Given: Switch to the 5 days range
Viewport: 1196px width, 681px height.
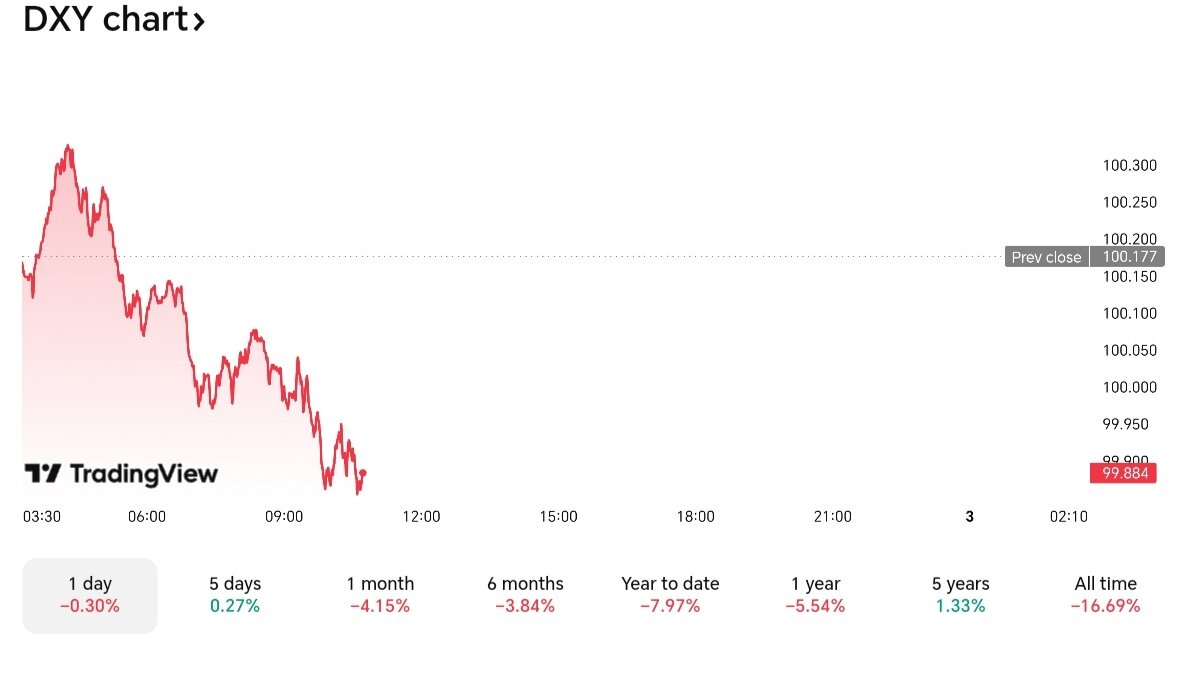Looking at the screenshot, I should point(235,594).
